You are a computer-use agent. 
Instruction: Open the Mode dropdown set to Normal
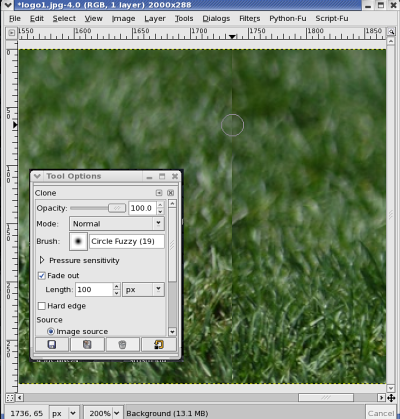pos(117,224)
